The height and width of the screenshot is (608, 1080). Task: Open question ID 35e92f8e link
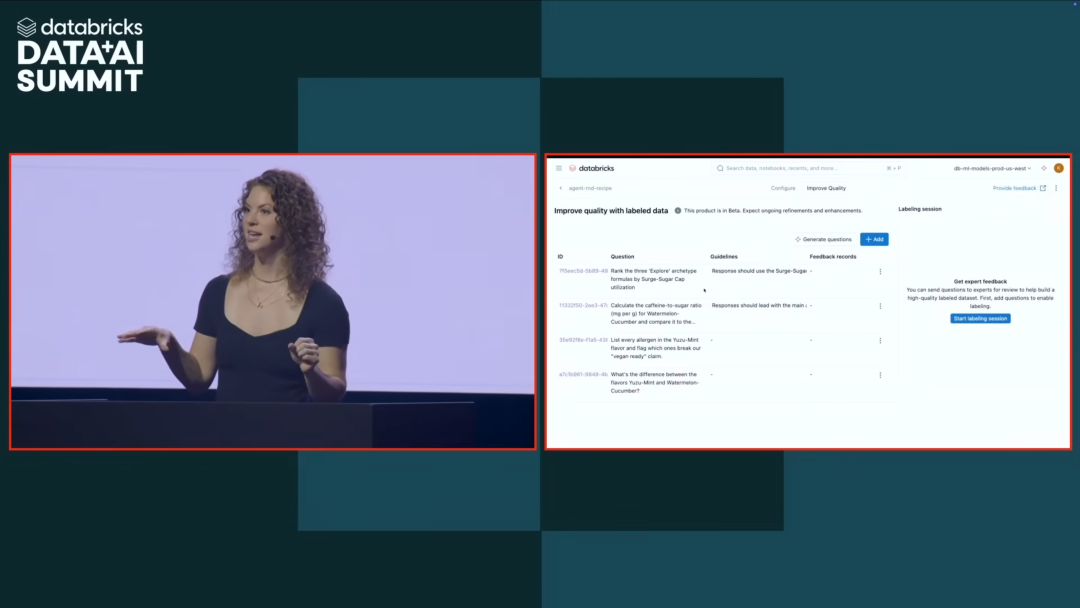583,340
